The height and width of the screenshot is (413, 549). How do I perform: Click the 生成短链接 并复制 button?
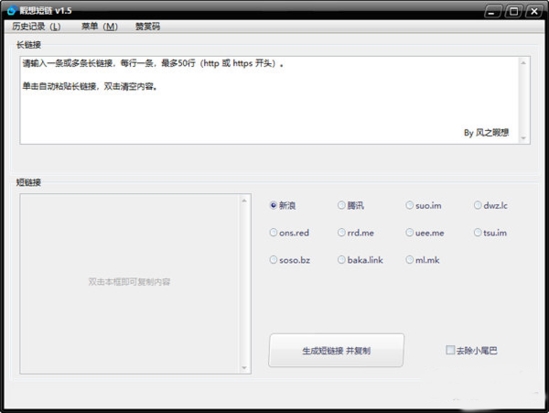[336, 350]
